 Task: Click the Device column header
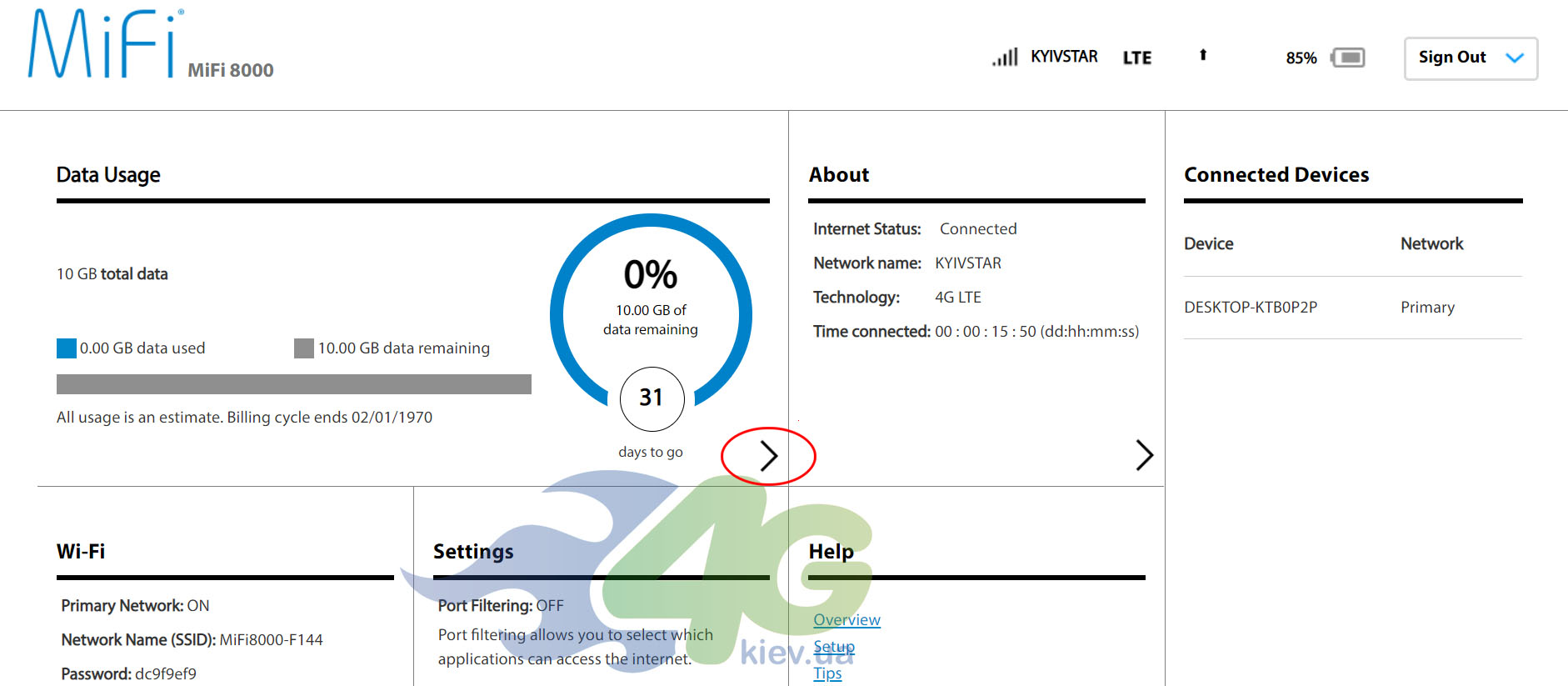pos(1209,244)
